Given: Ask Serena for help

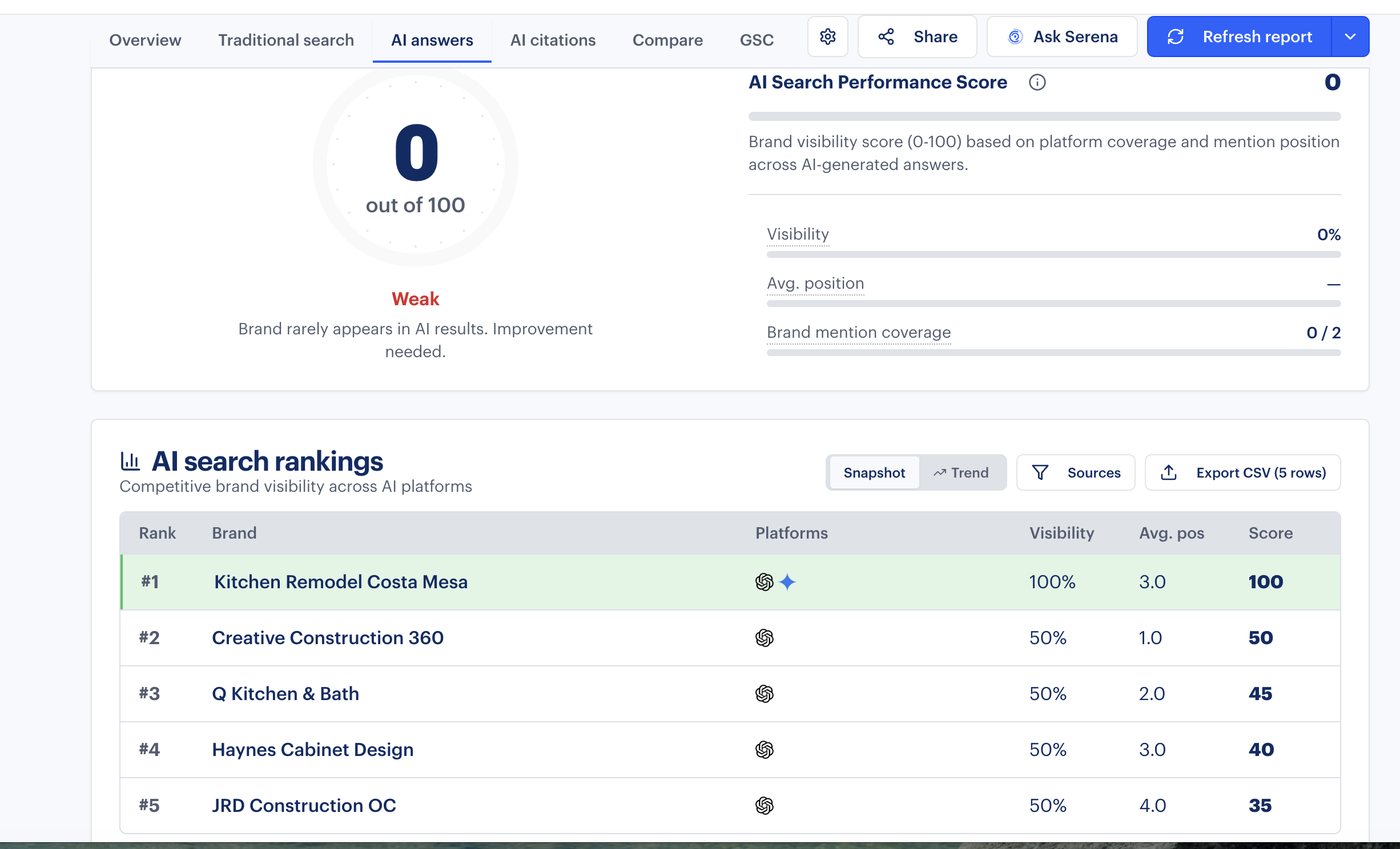Looking at the screenshot, I should (1062, 37).
